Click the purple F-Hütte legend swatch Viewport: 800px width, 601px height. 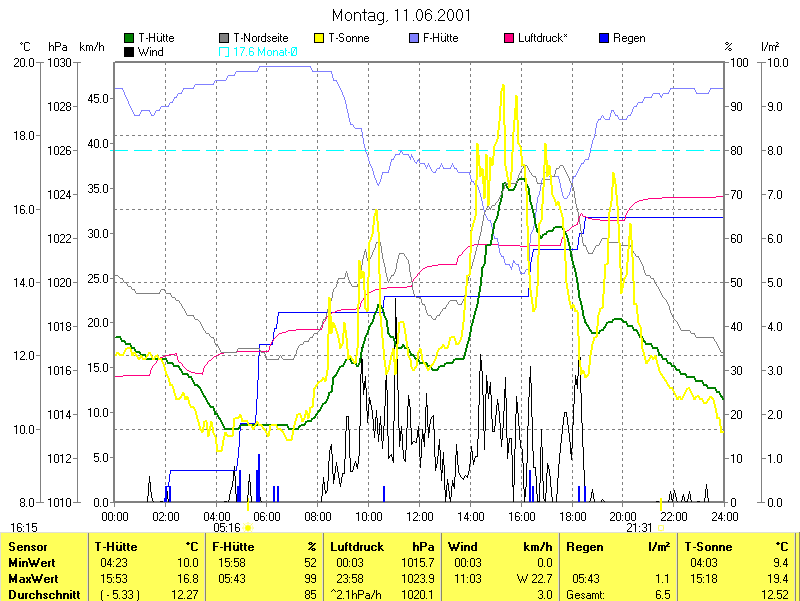click(415, 38)
